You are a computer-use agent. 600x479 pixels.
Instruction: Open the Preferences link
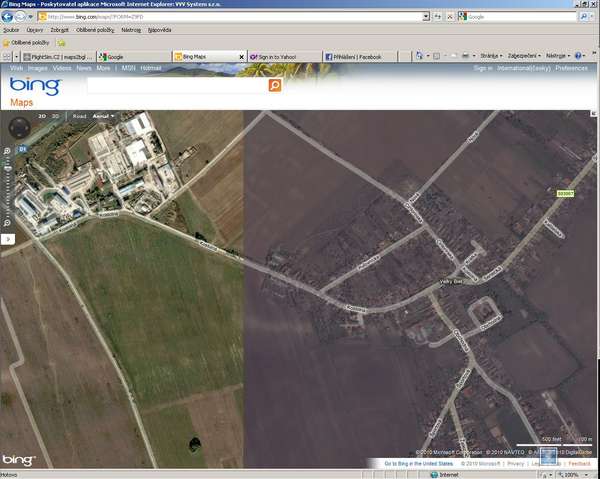[571, 68]
